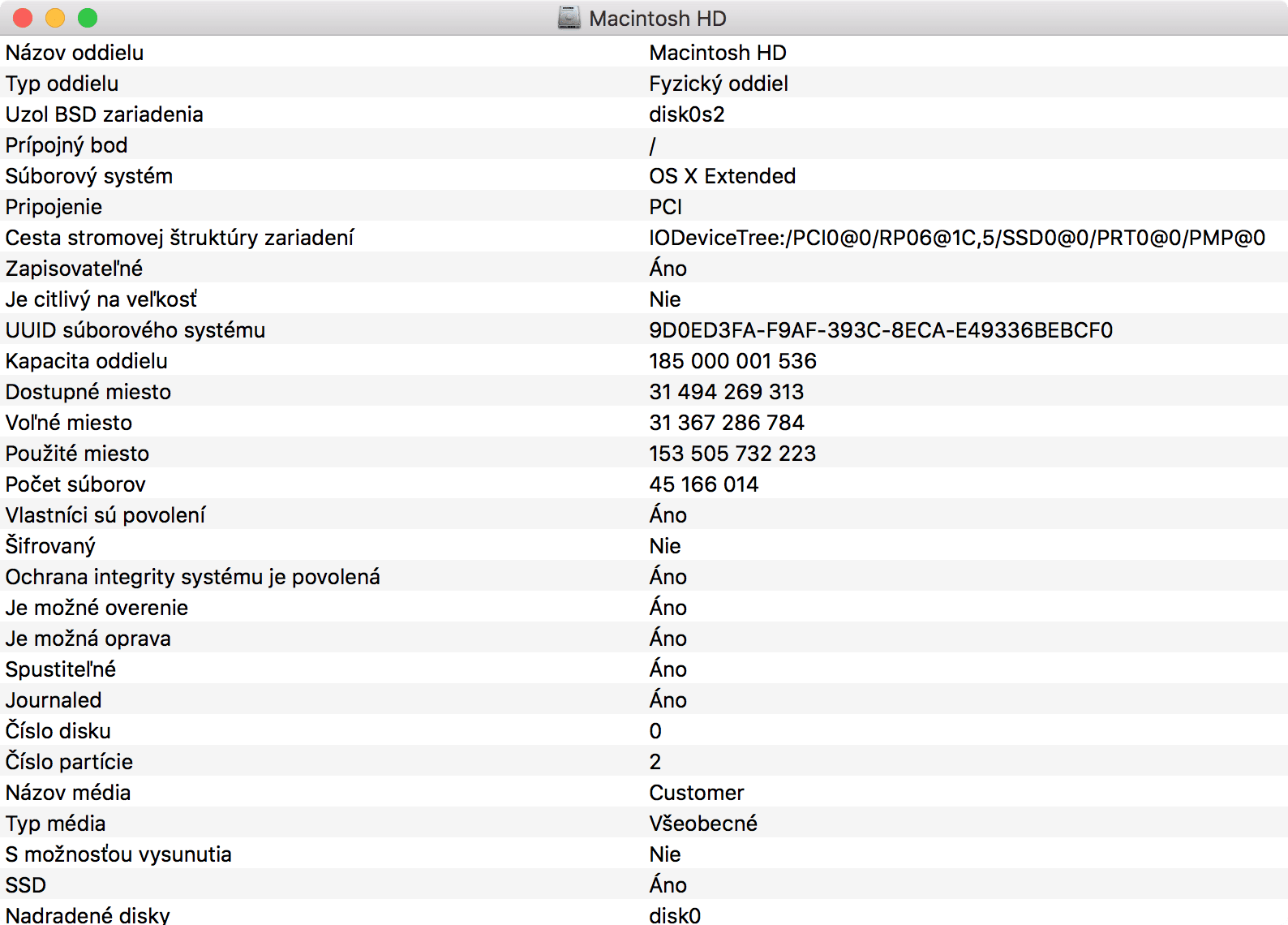Select the 'Je možné overenie' label

[97, 608]
